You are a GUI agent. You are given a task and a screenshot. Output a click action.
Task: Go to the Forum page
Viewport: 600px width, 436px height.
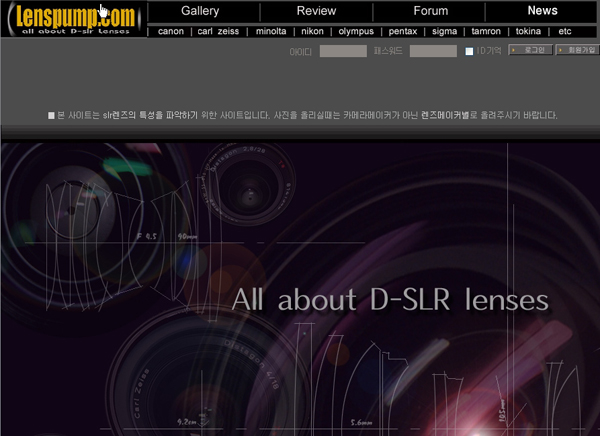pyautogui.click(x=430, y=11)
